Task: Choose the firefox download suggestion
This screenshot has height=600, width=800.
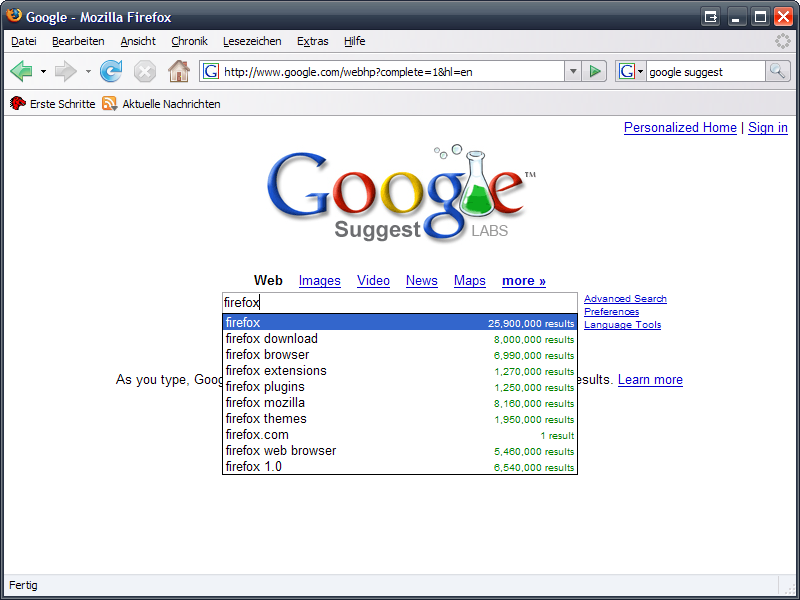Action: (400, 339)
